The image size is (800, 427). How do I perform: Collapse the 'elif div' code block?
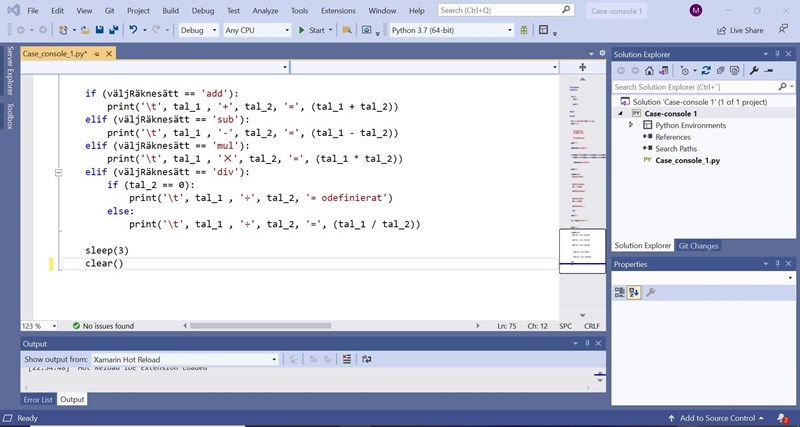click(x=59, y=172)
